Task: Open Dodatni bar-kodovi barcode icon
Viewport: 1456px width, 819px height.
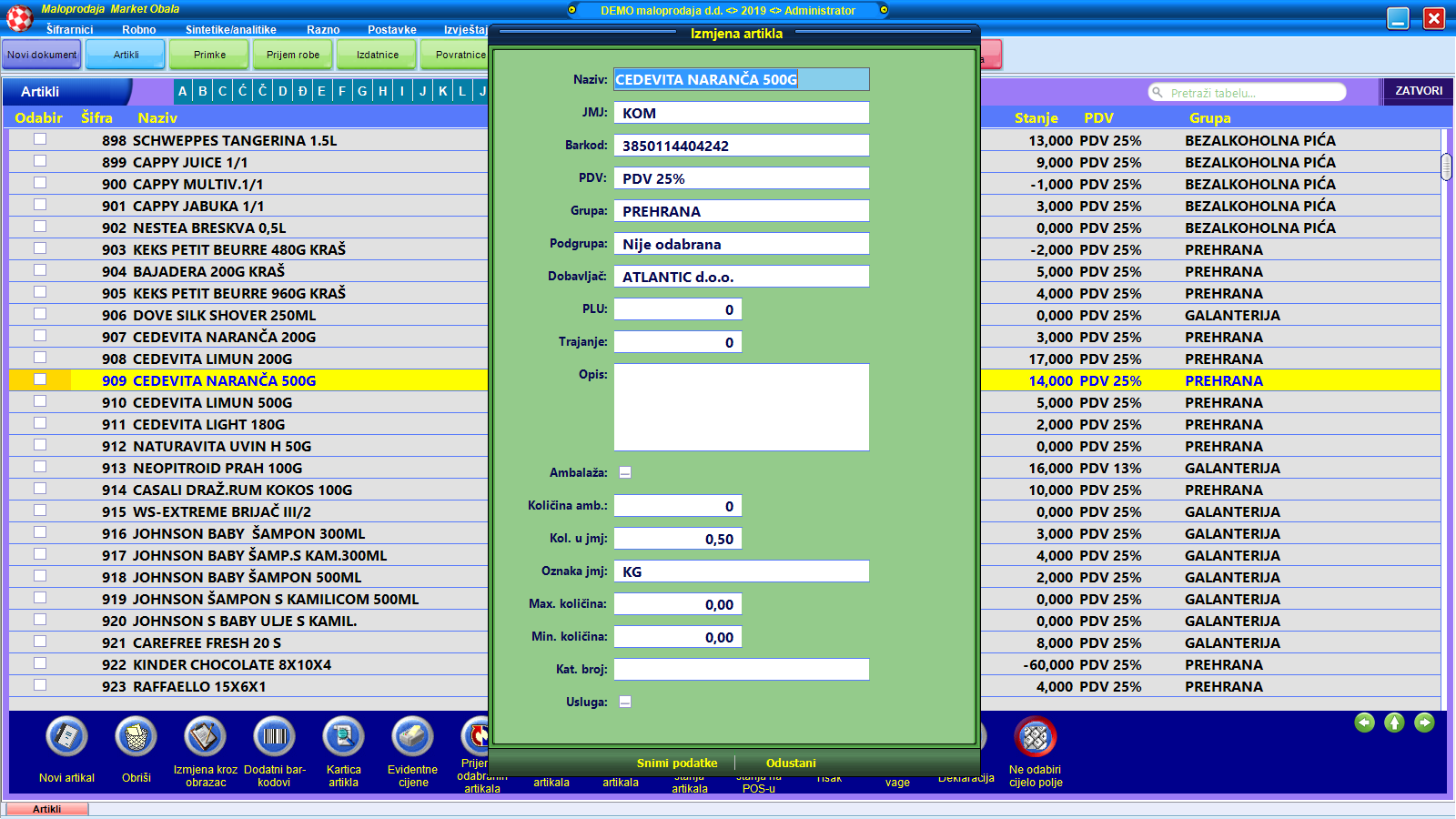Action: (274, 737)
